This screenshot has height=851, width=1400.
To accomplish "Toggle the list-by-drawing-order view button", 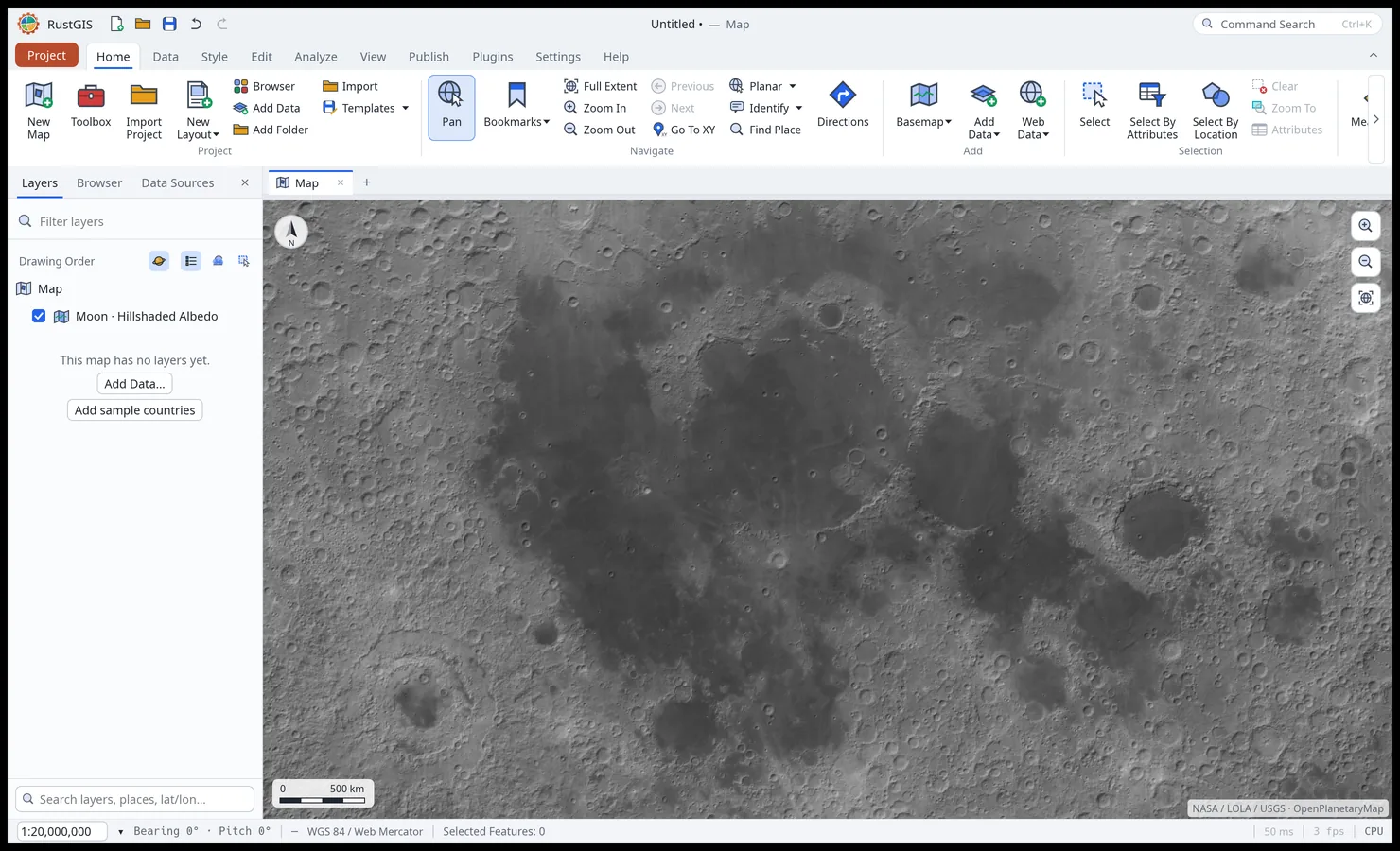I will (x=191, y=261).
